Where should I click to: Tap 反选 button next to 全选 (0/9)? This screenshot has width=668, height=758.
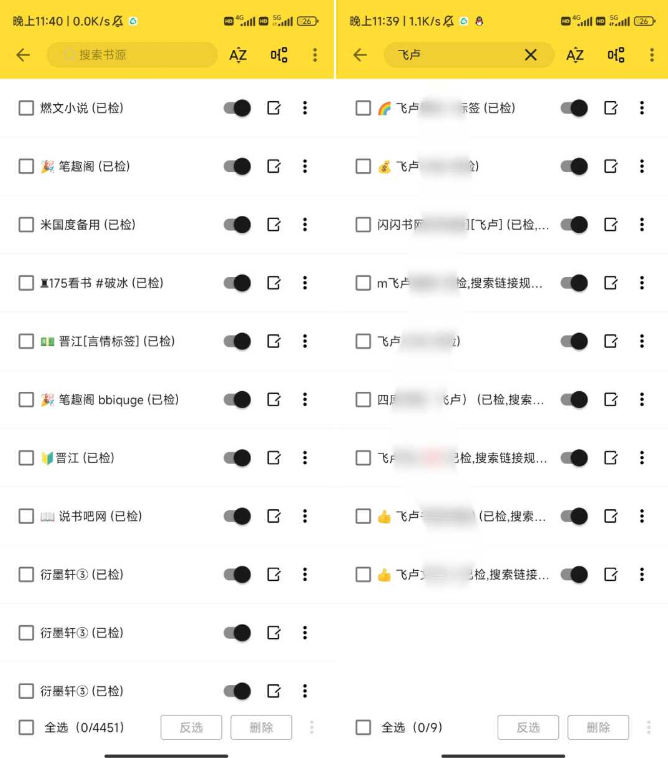(528, 727)
